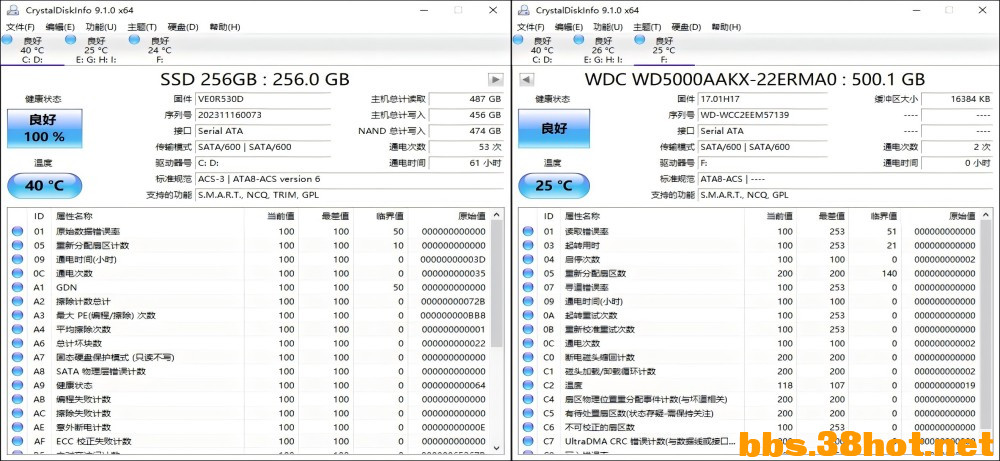Viewport: 1000px width, 461px height.
Task: Click host total reads value 487 GB
Action: click(466, 99)
